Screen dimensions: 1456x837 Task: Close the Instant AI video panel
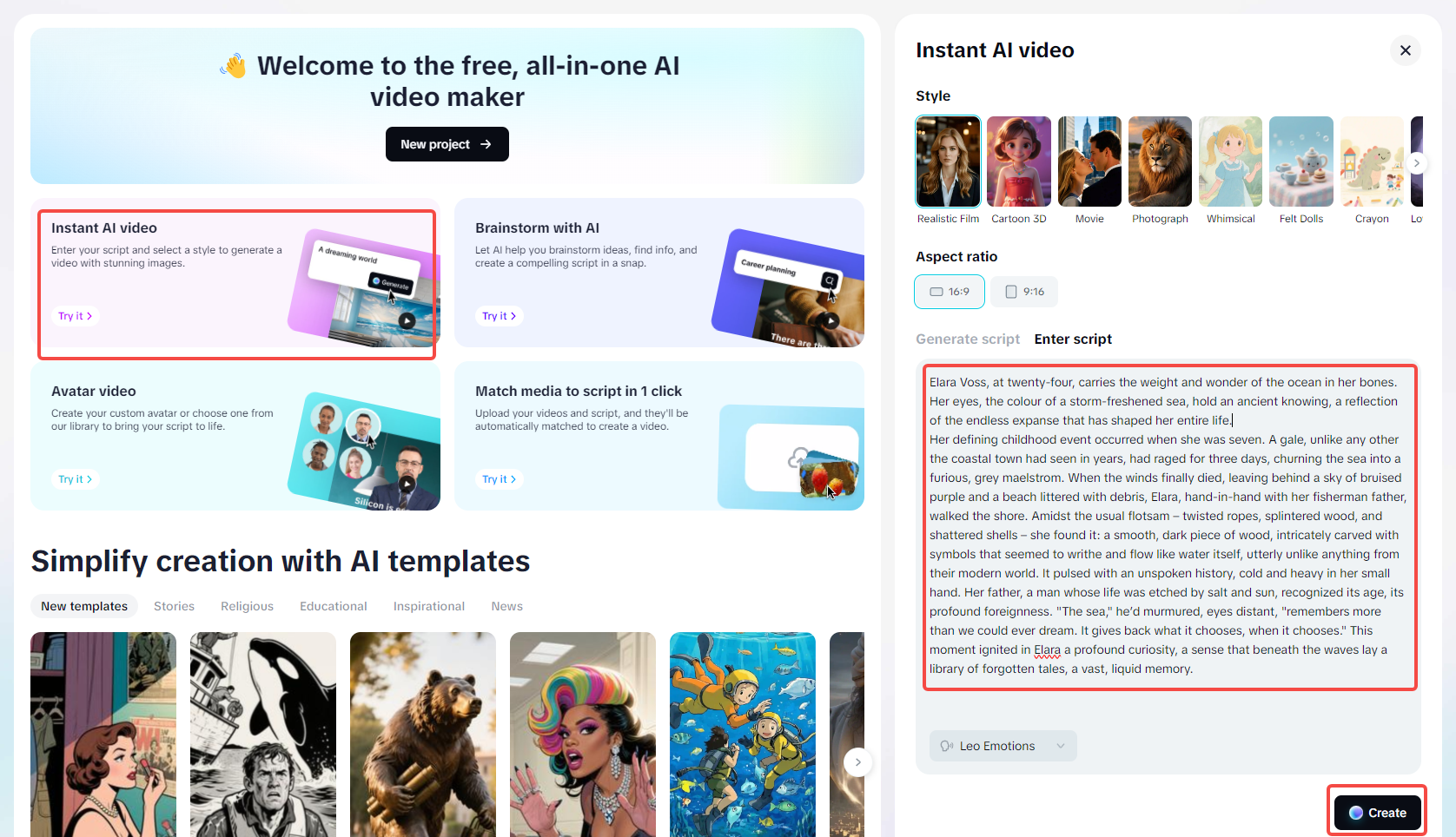coord(1405,50)
